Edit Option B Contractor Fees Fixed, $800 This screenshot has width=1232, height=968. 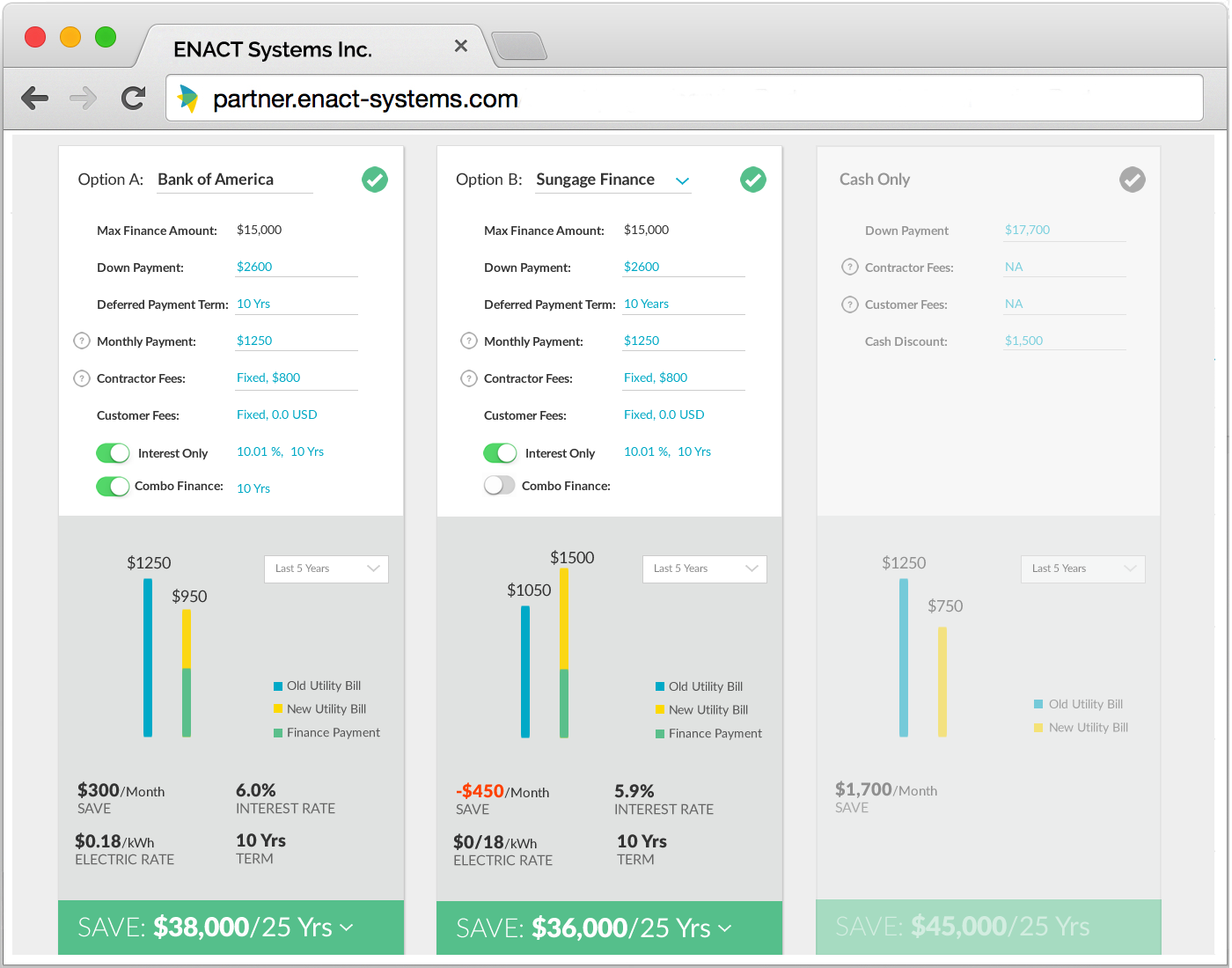684,378
